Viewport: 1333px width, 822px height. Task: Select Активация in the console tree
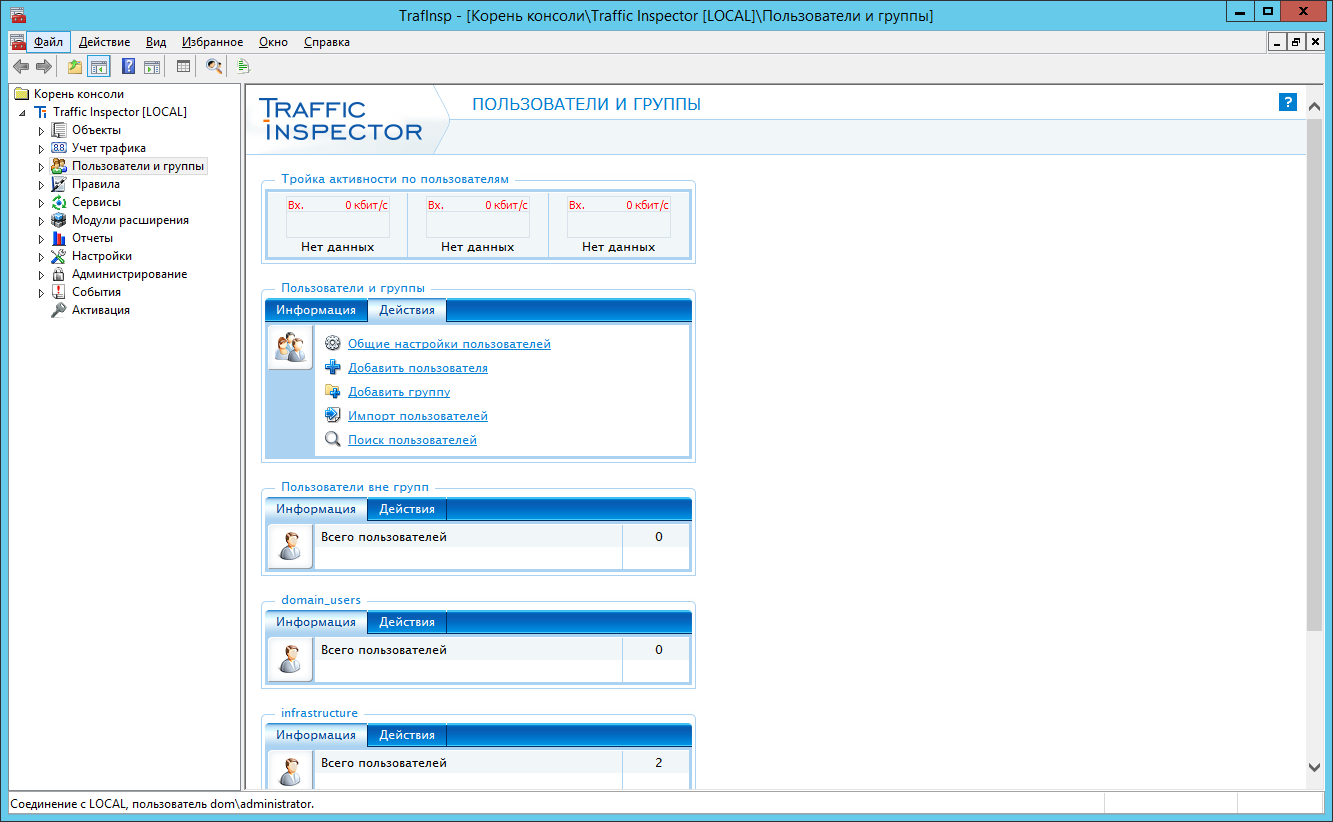click(x=100, y=310)
